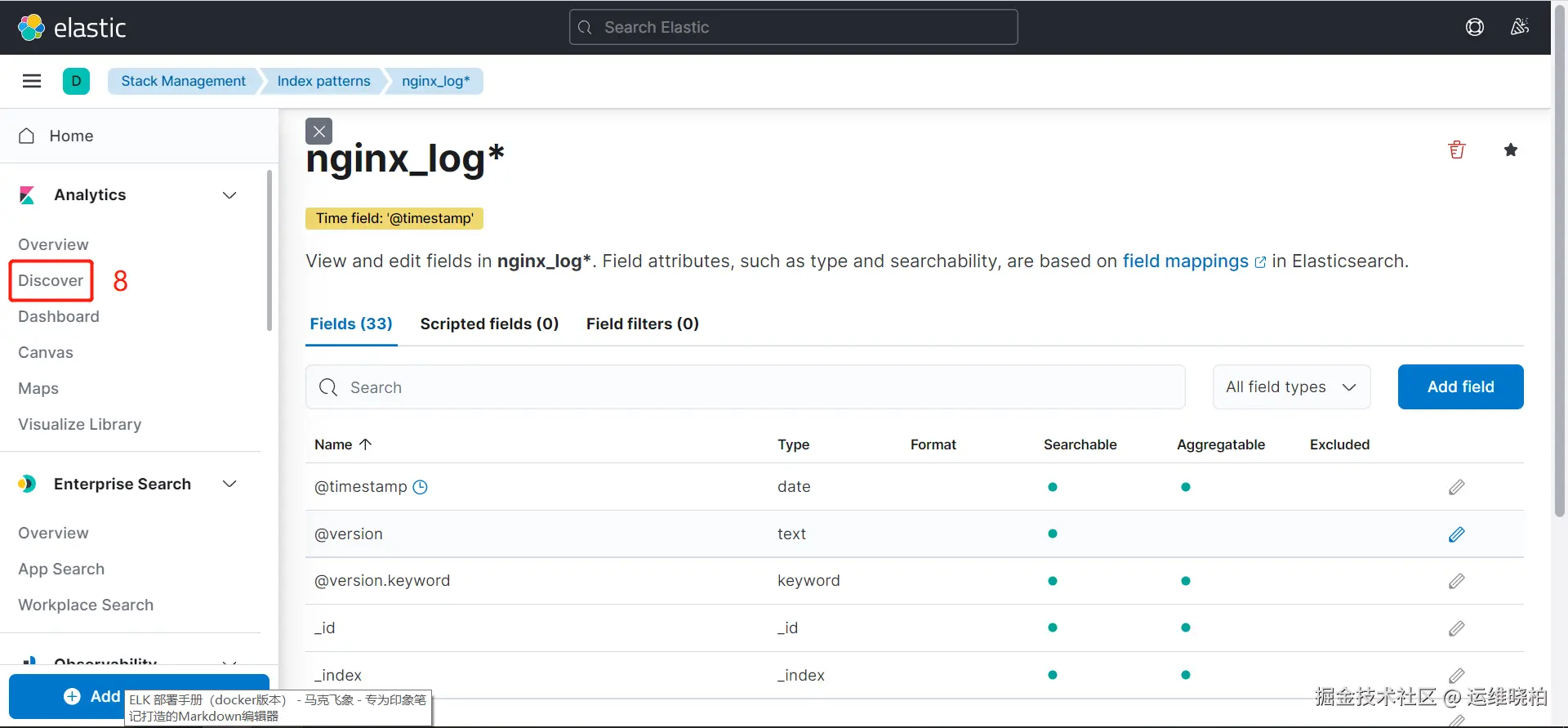1568x728 pixels.
Task: Close the side navigation with X button
Action: pyautogui.click(x=318, y=131)
